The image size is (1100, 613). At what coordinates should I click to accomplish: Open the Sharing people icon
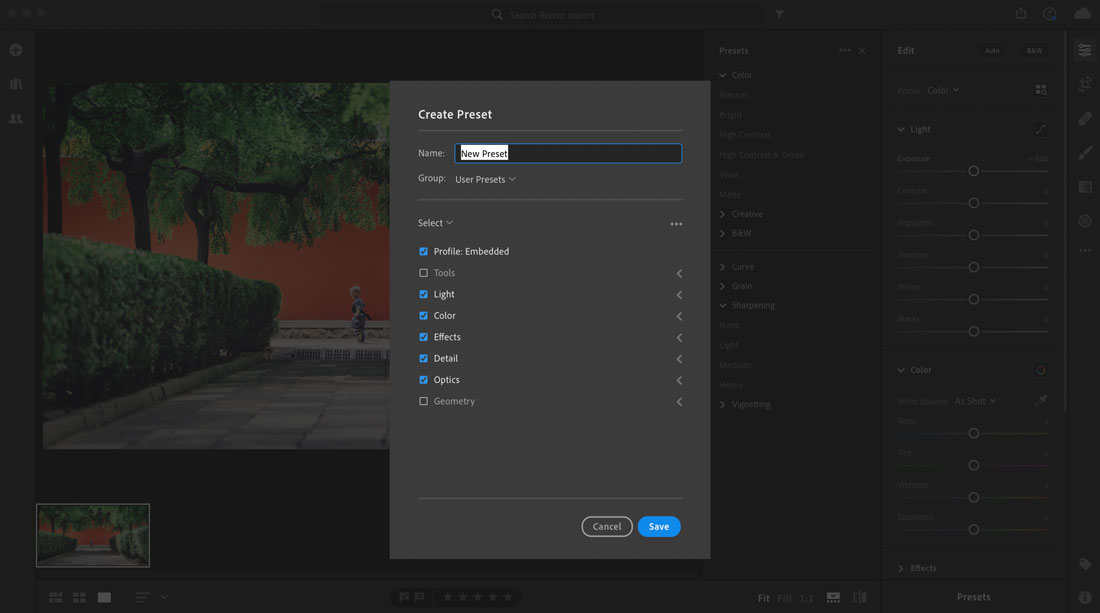(15, 119)
